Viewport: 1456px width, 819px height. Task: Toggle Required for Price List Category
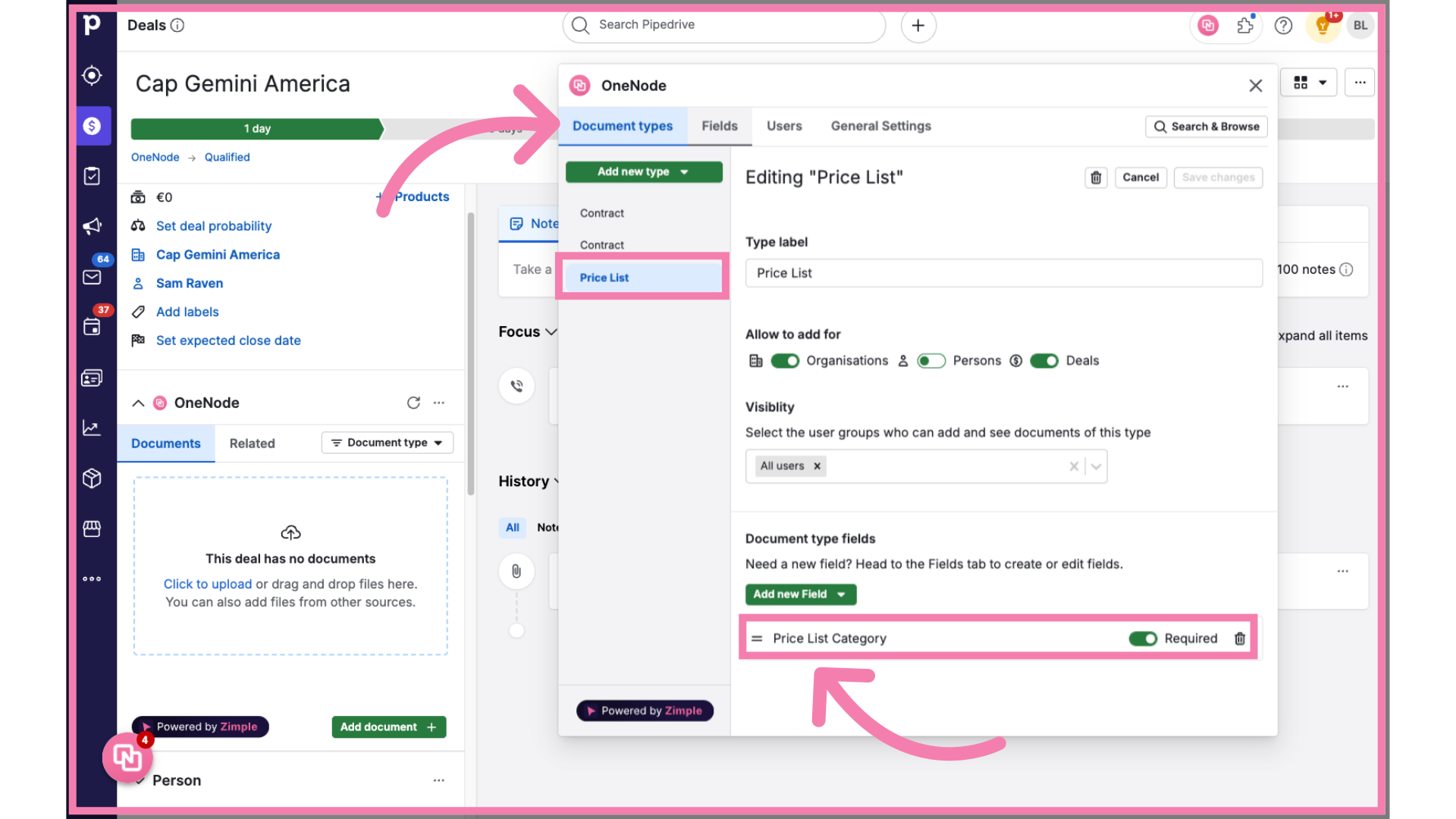pos(1143,639)
